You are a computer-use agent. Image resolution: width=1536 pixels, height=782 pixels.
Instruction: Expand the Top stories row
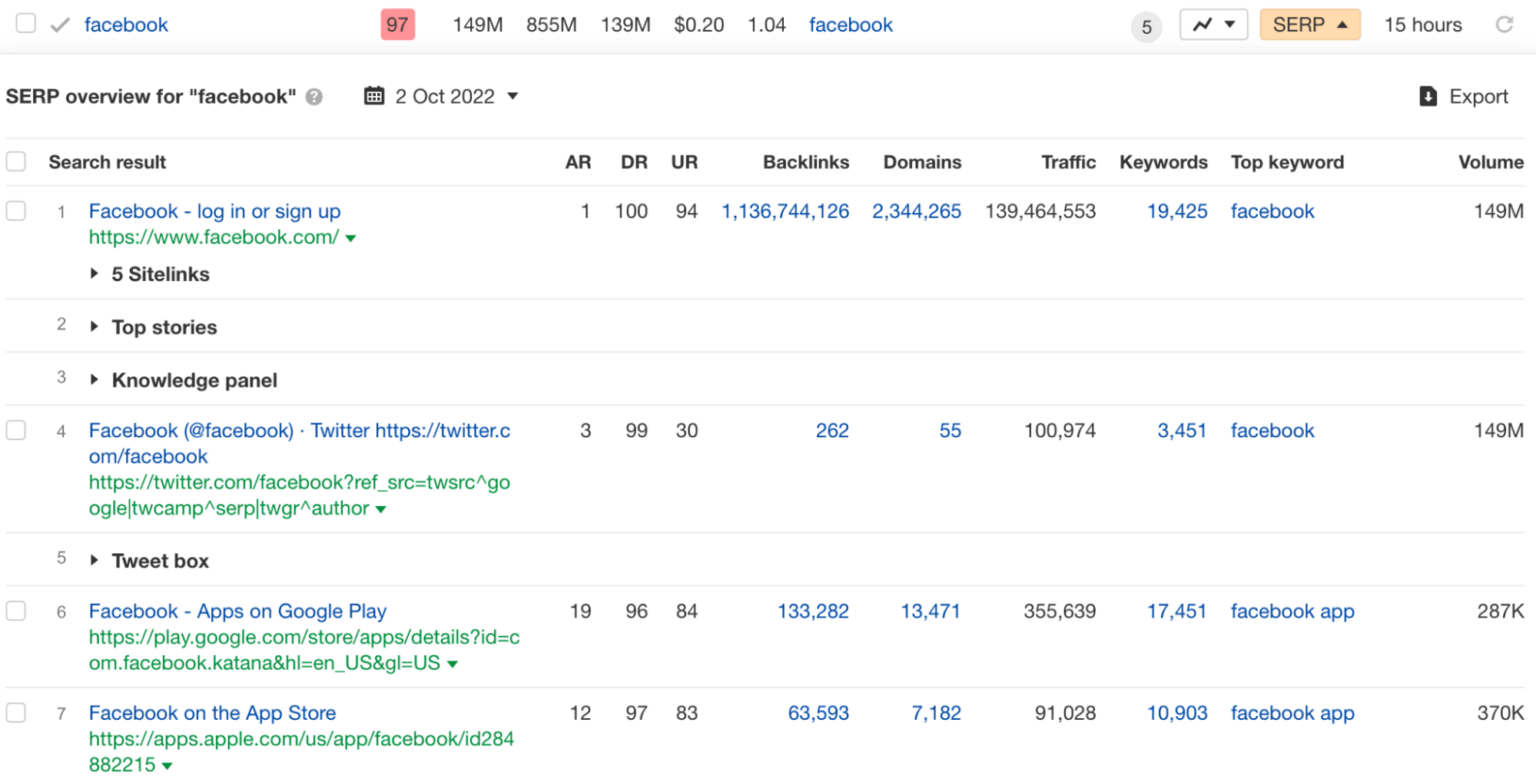[x=95, y=327]
